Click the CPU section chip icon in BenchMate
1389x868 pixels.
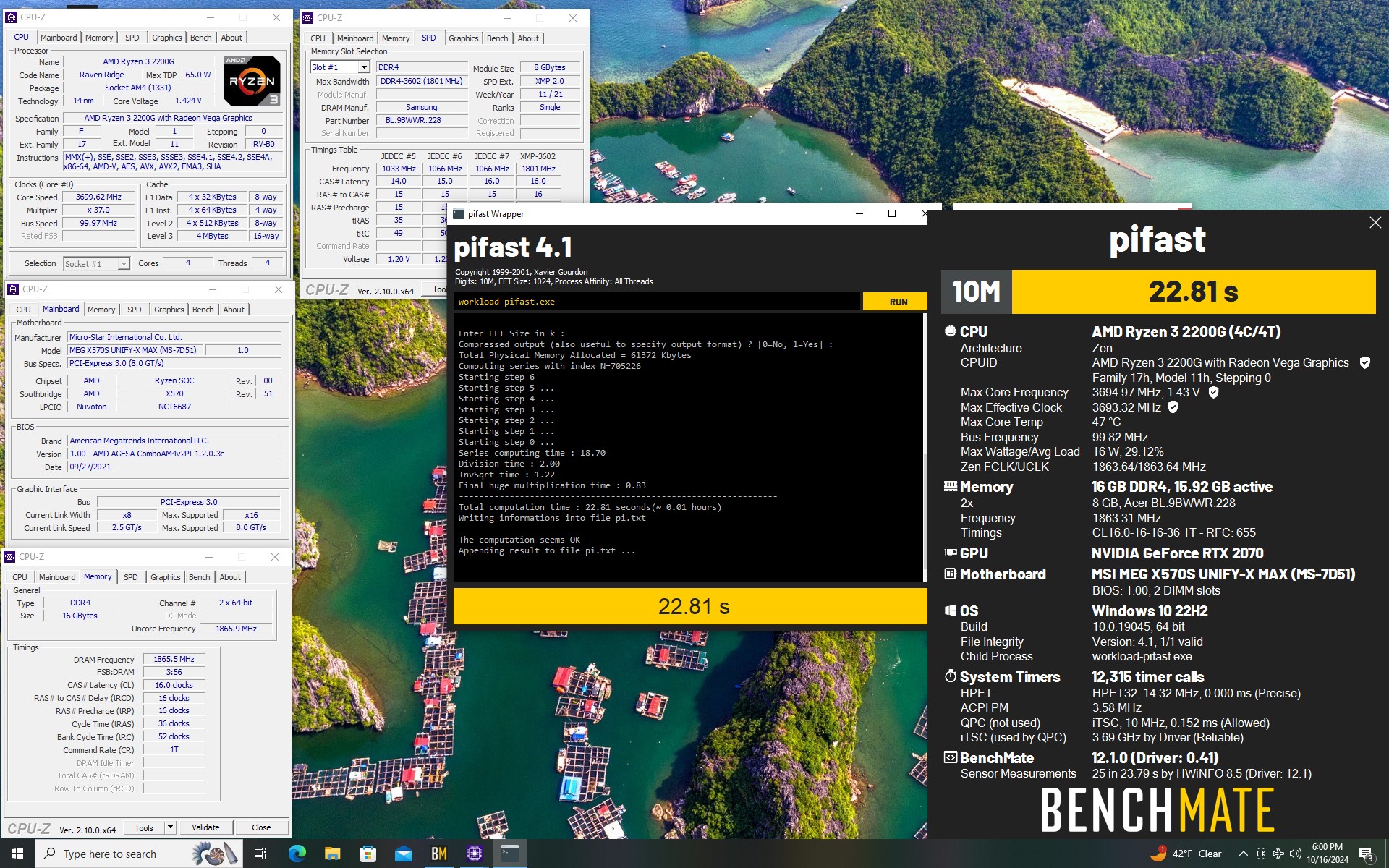tap(950, 331)
